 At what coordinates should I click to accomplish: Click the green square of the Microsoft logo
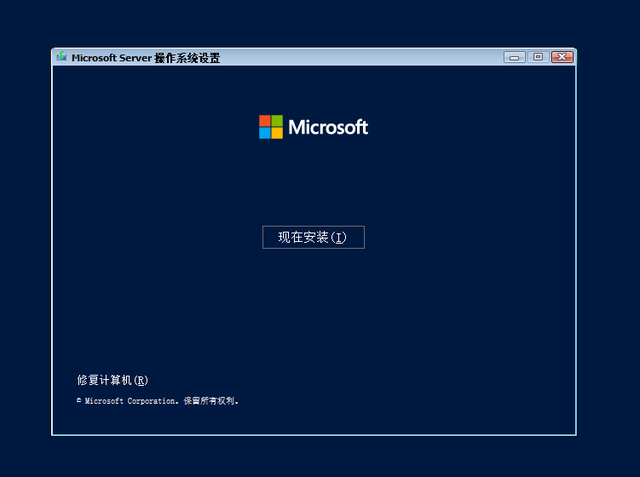pos(277,121)
